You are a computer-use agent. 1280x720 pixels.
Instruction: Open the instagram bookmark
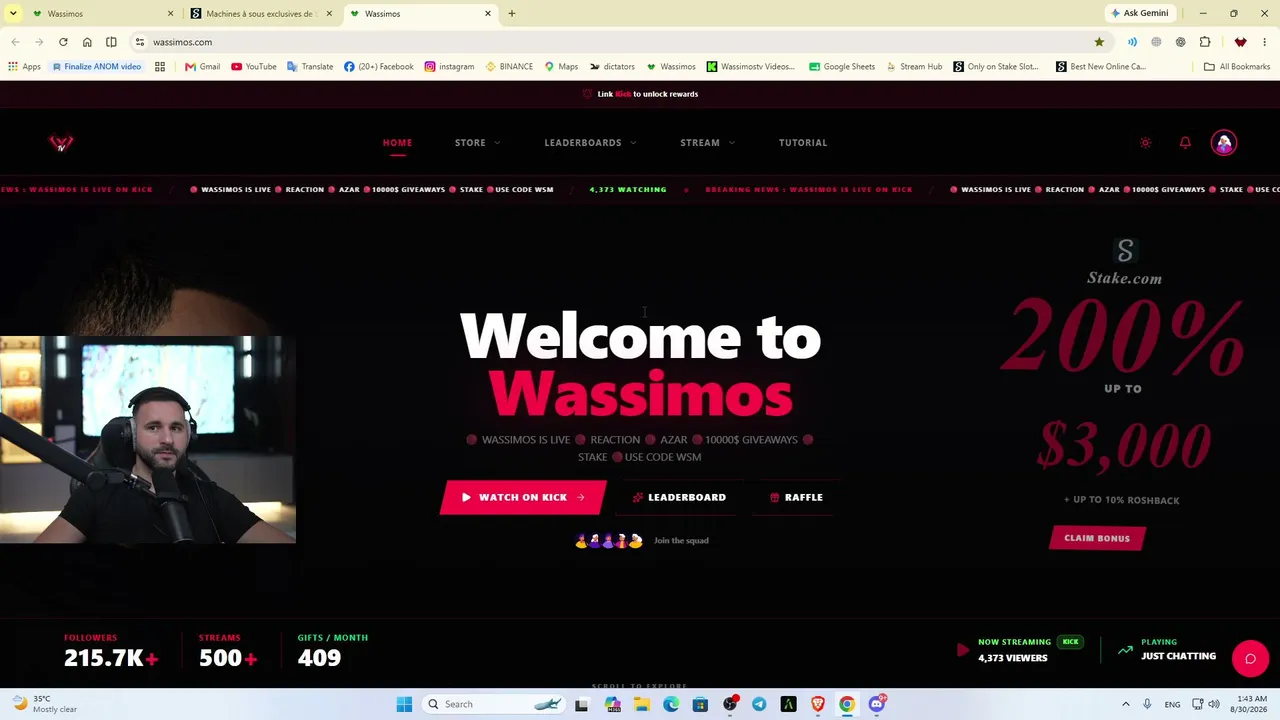coord(450,67)
